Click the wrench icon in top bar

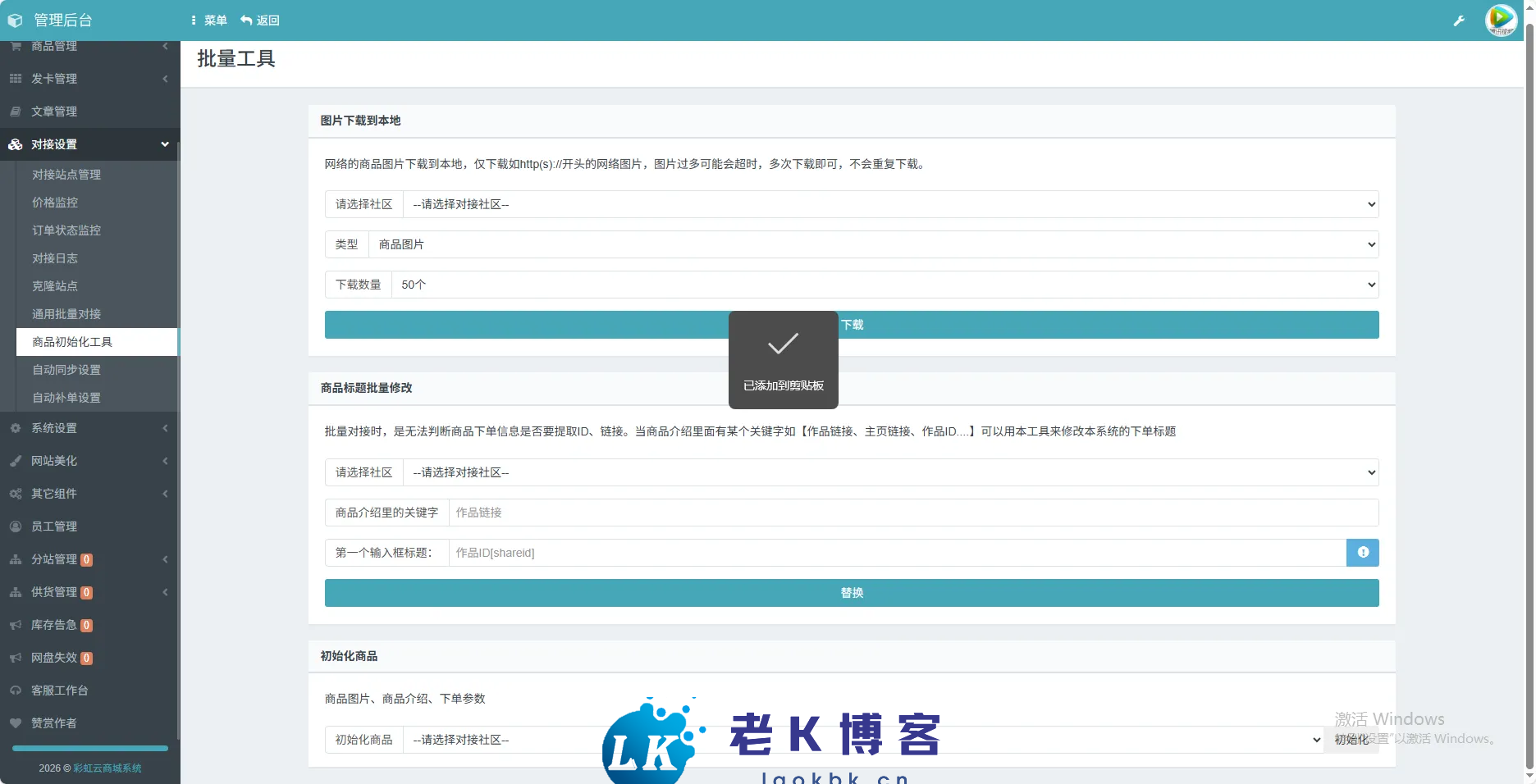pyautogui.click(x=1458, y=21)
